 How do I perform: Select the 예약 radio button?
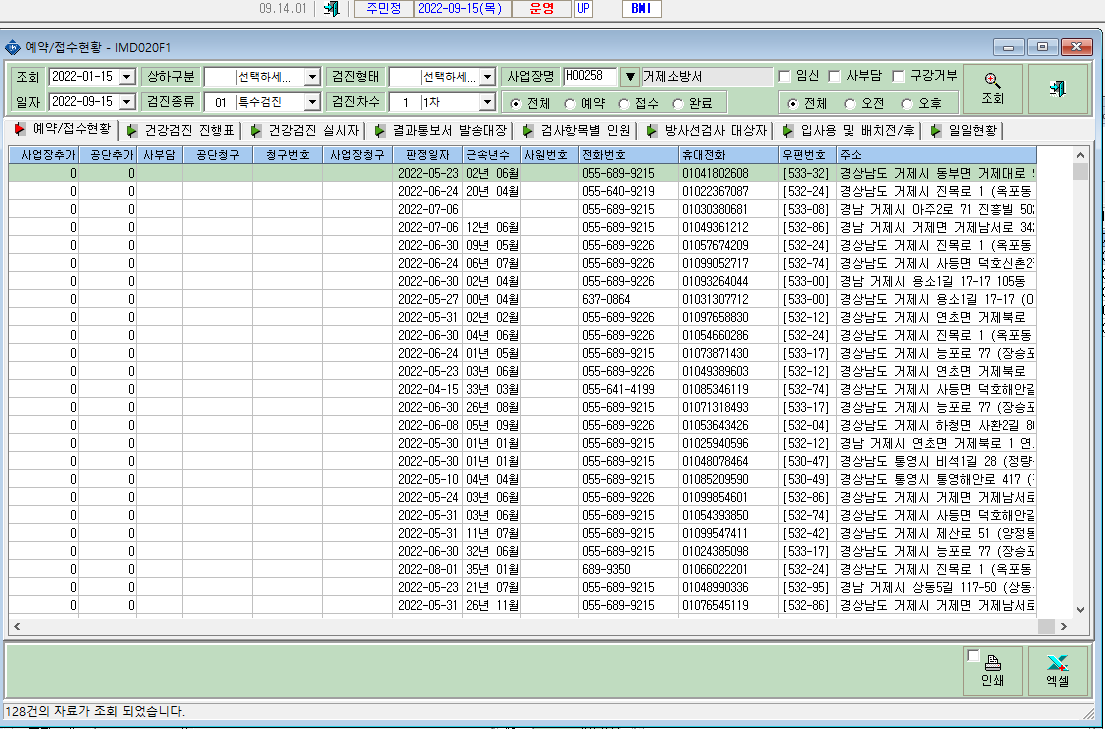569,104
